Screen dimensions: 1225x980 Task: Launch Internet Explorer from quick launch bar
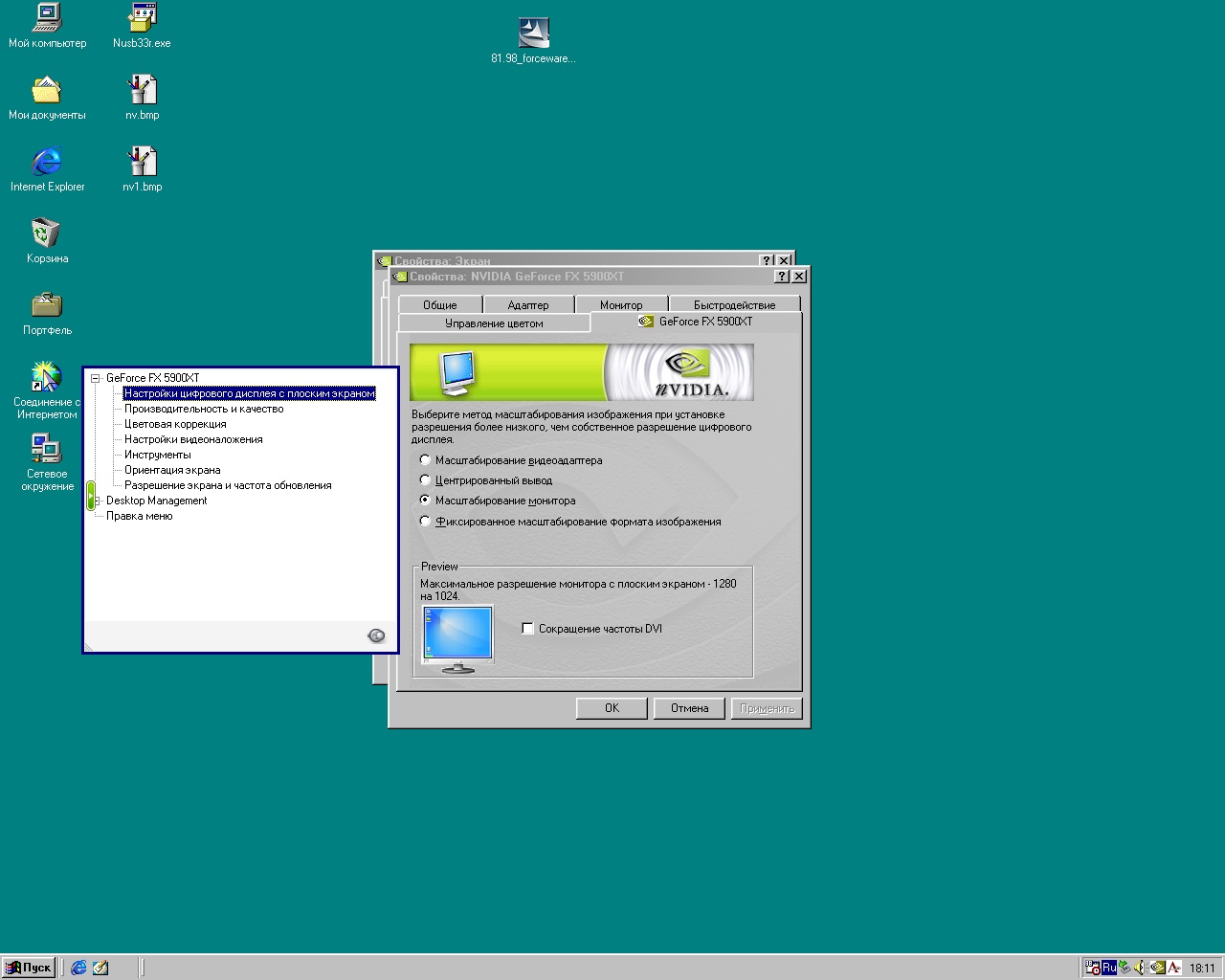pyautogui.click(x=78, y=968)
